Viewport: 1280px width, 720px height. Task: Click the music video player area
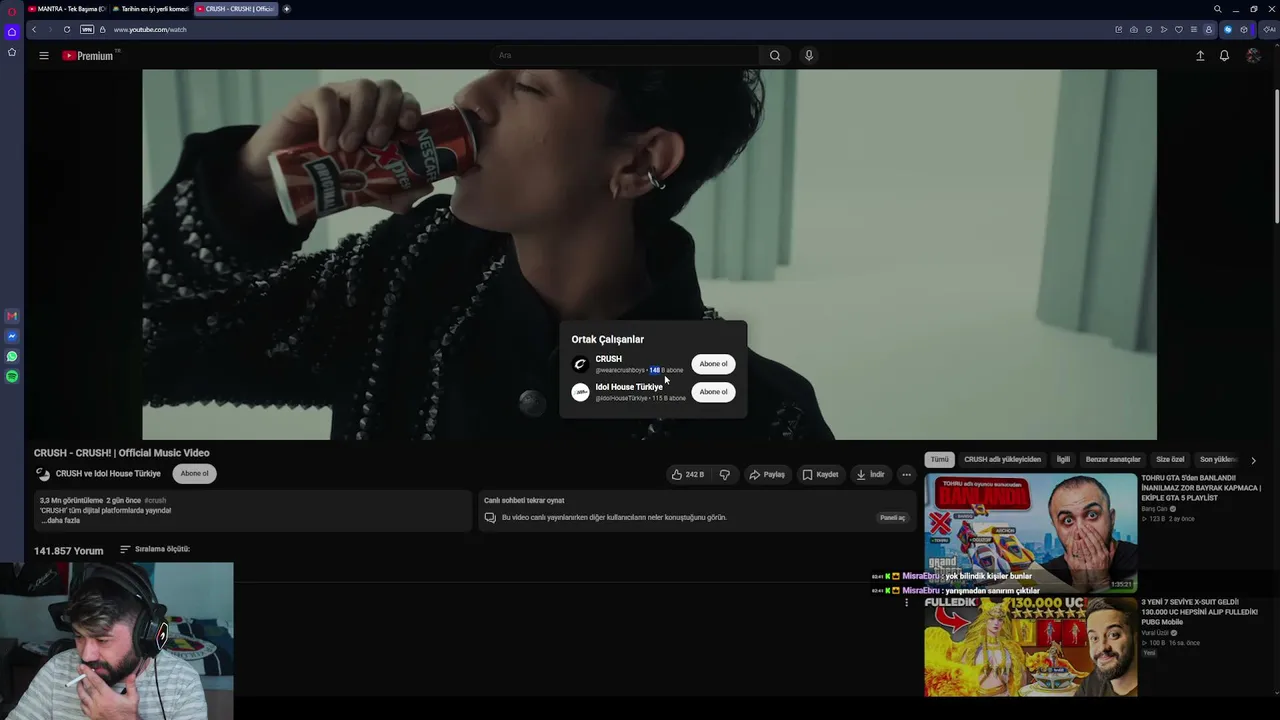[649, 255]
